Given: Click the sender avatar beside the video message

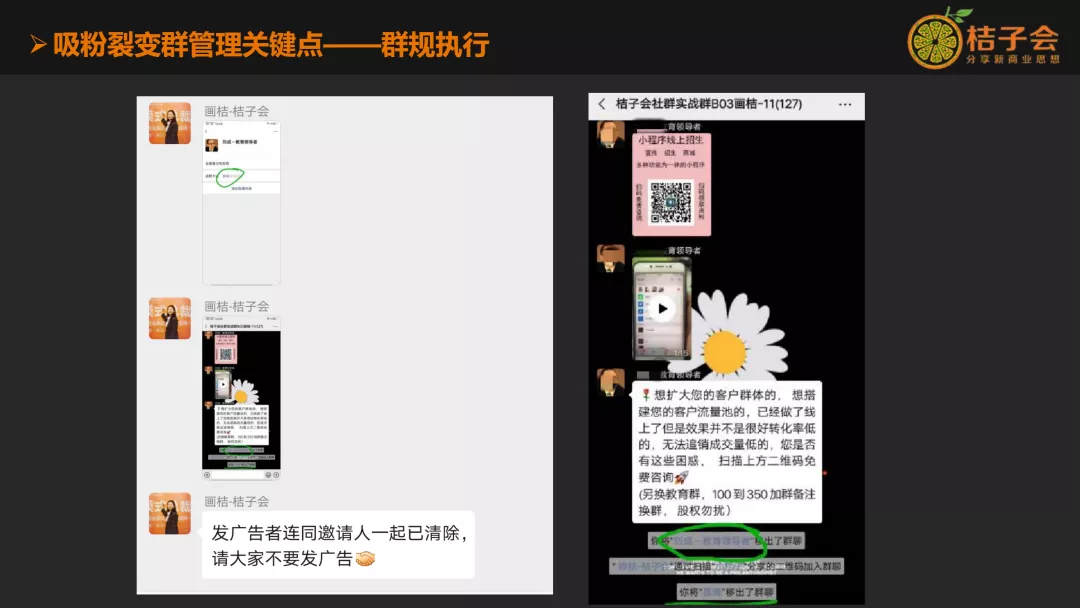Looking at the screenshot, I should pos(610,258).
